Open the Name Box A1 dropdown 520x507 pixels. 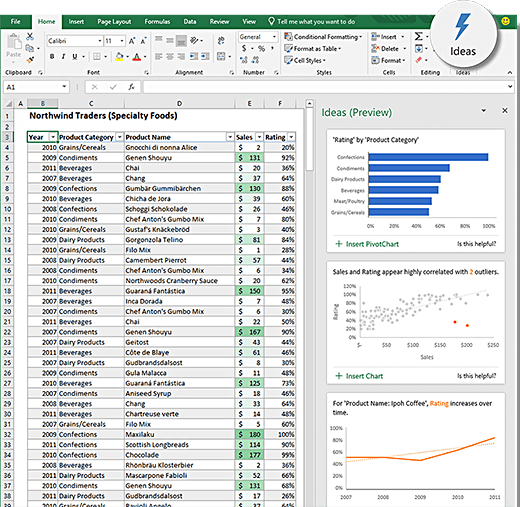(x=64, y=87)
